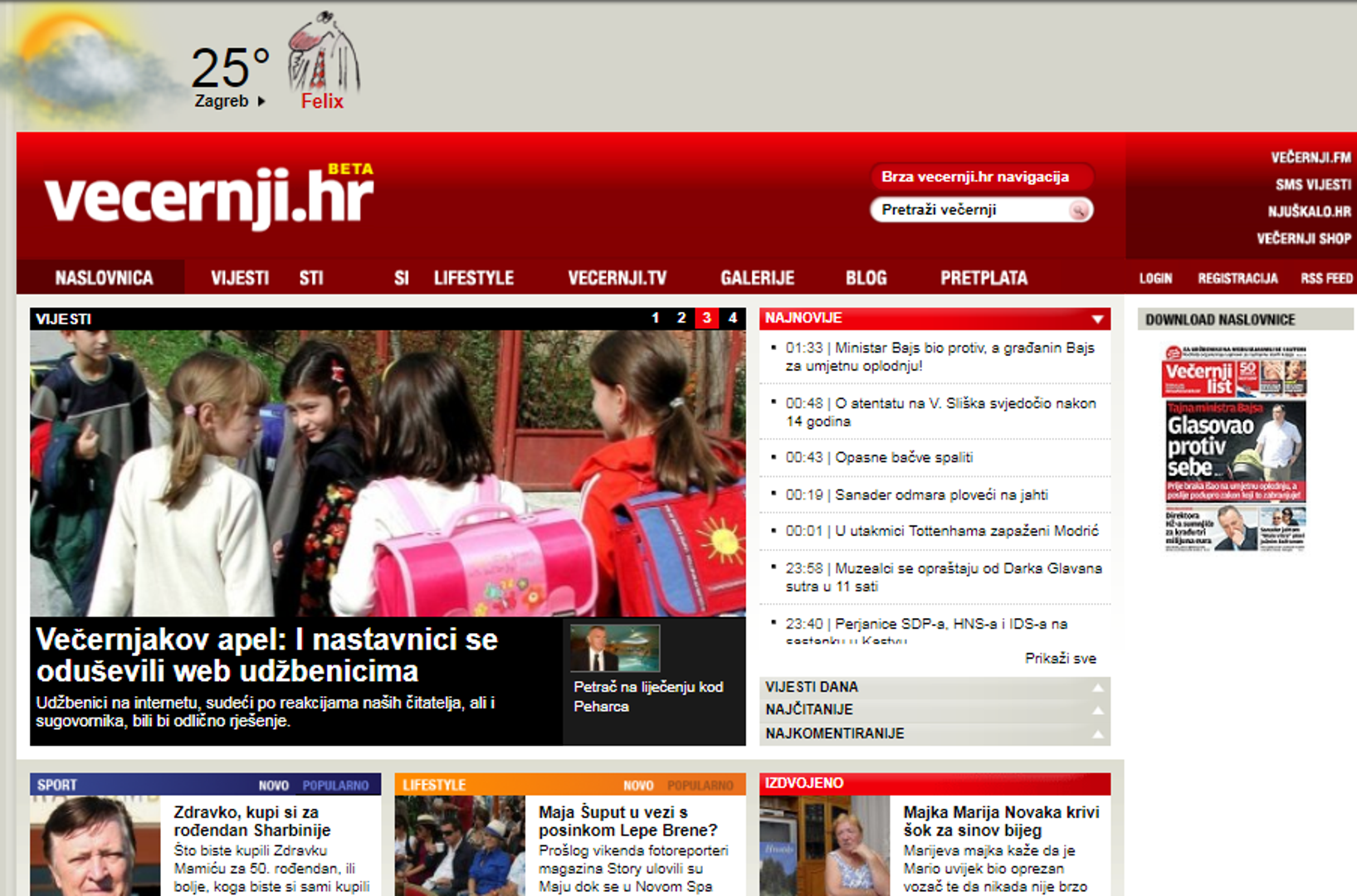
Task: Click the search magnifier icon
Action: [x=1078, y=211]
